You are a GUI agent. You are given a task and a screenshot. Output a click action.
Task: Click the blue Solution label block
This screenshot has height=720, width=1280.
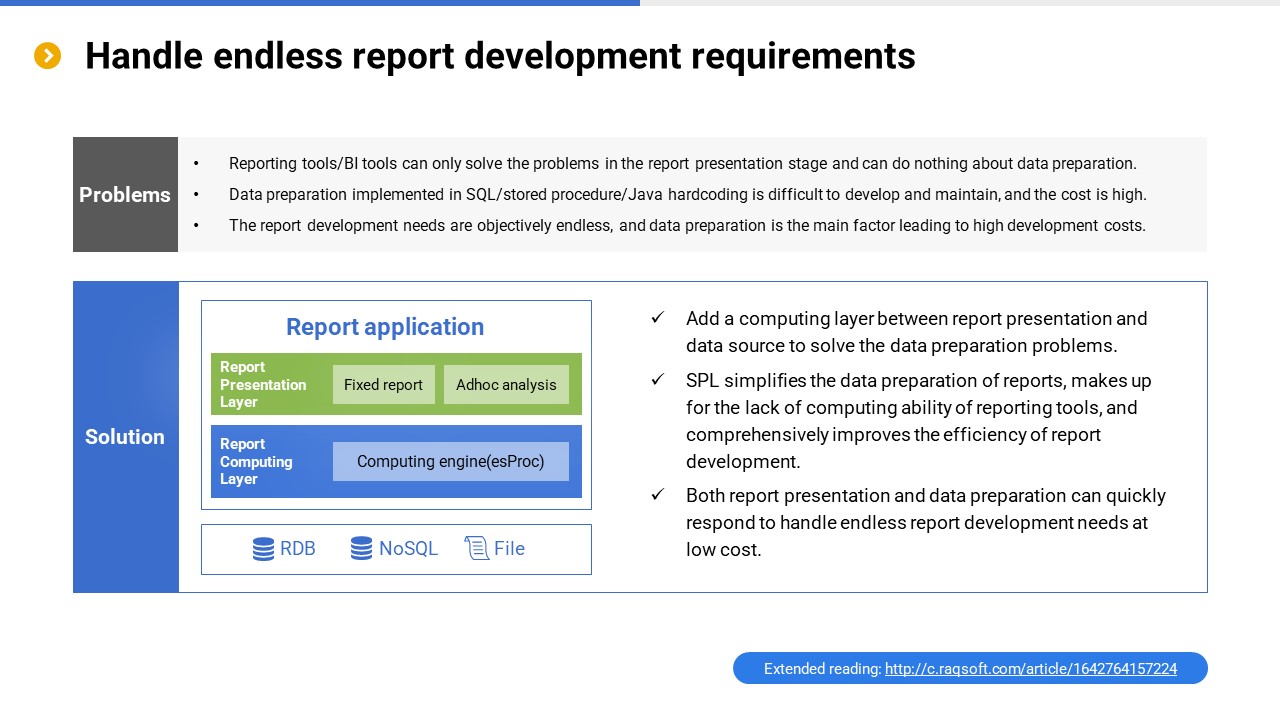(x=125, y=437)
